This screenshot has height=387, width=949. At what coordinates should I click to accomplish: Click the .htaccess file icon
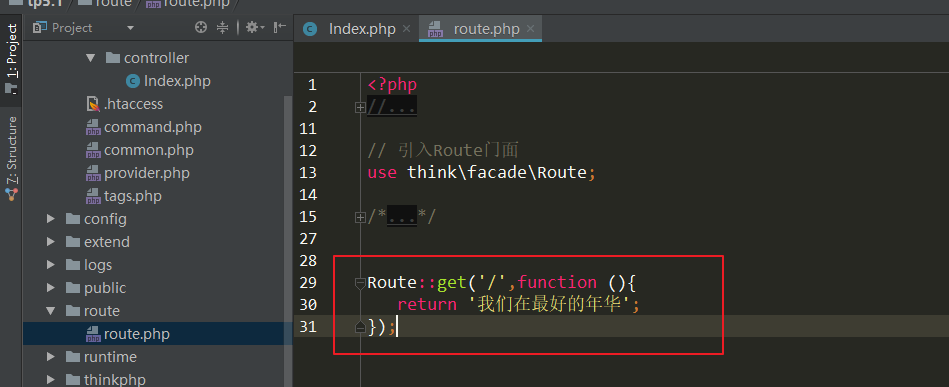point(93,104)
